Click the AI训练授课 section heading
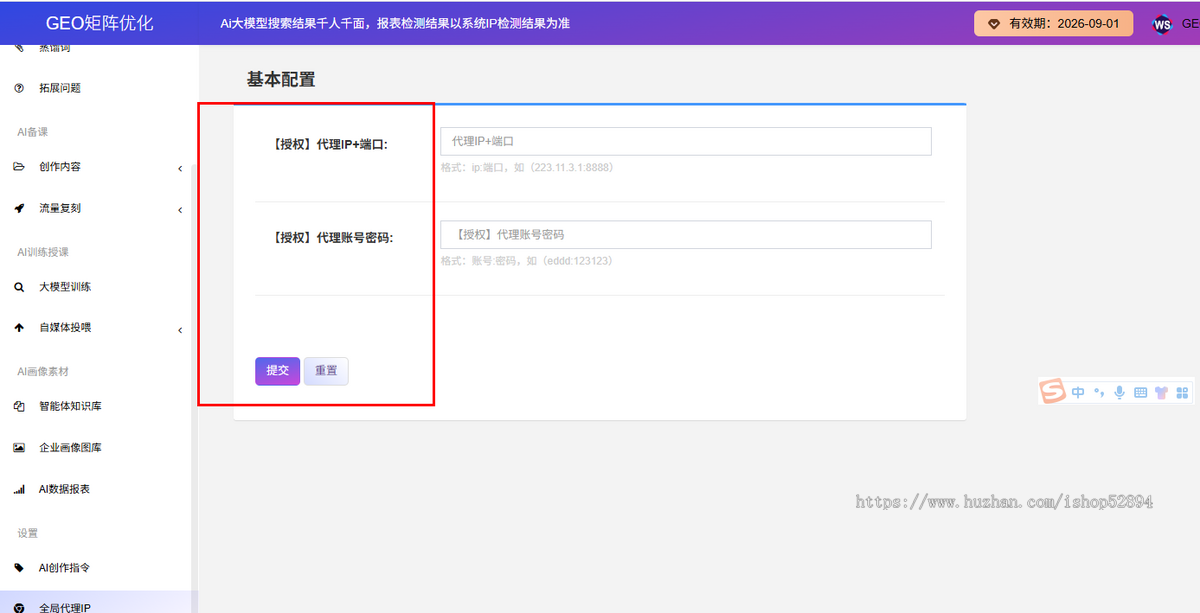 pos(43,252)
